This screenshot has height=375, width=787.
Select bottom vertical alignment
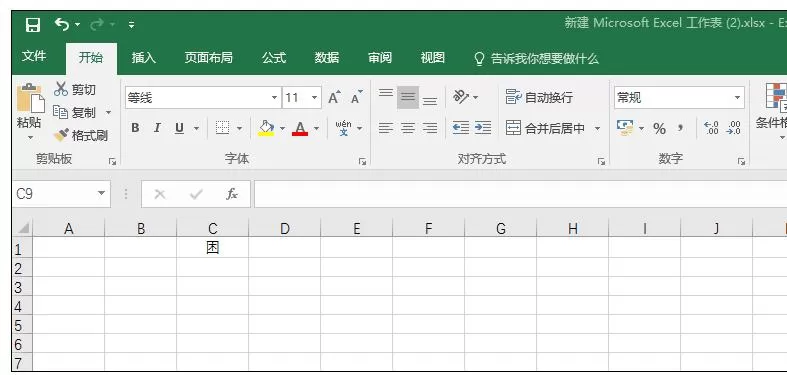(x=430, y=100)
